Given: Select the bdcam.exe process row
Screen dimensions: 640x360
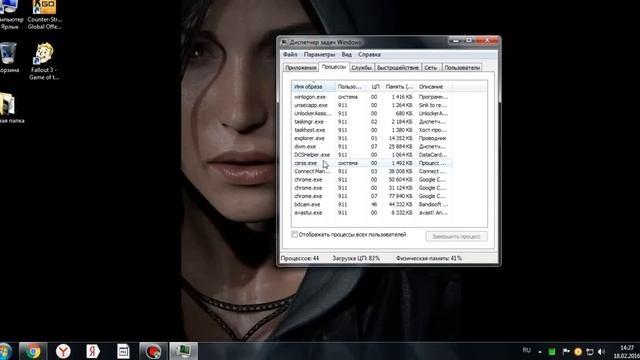Looking at the screenshot, I should click(x=371, y=204).
